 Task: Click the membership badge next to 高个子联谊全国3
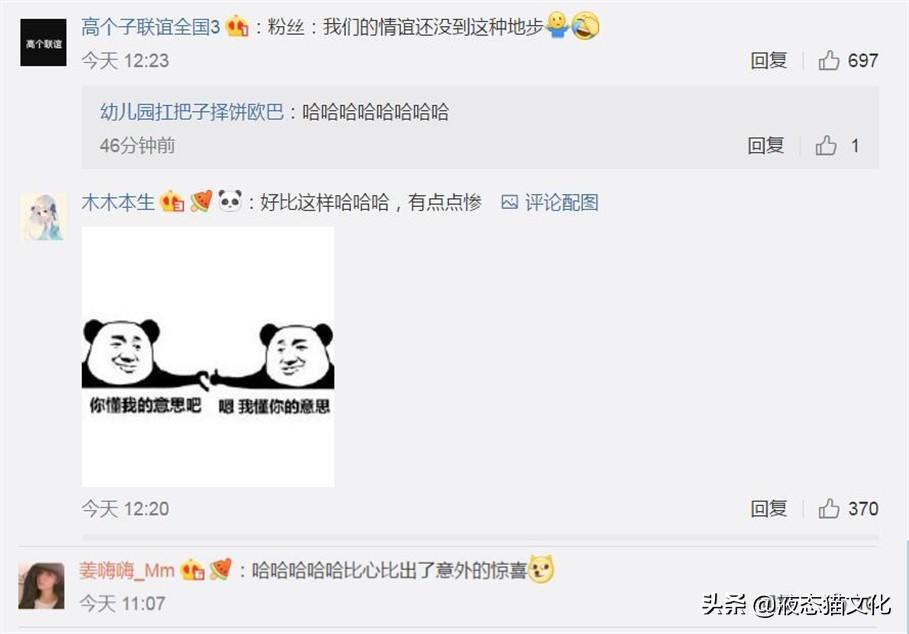tap(237, 27)
